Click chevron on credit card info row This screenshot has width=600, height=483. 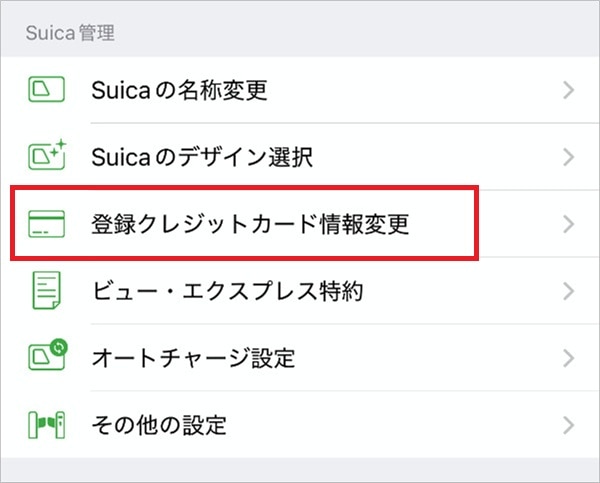568,224
